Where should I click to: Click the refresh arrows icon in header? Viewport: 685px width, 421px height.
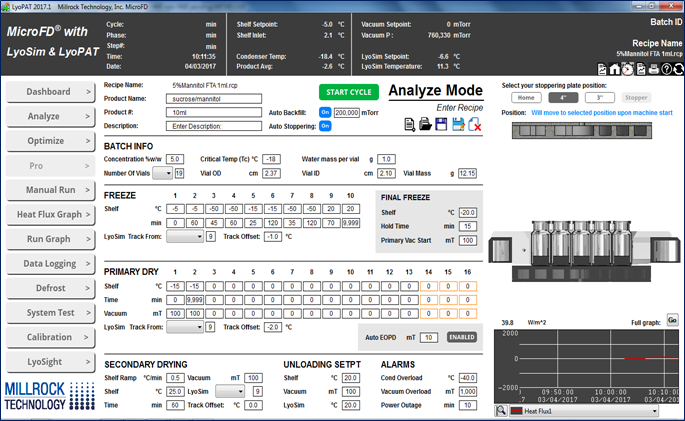(678, 69)
